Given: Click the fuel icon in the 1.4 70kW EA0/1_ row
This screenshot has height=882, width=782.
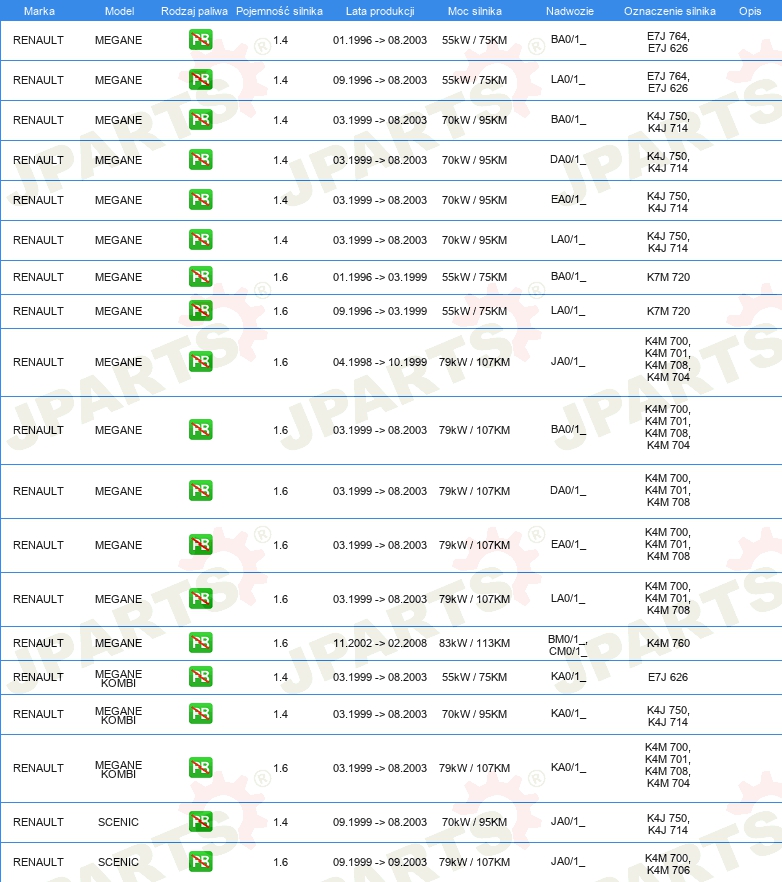Looking at the screenshot, I should 200,200.
